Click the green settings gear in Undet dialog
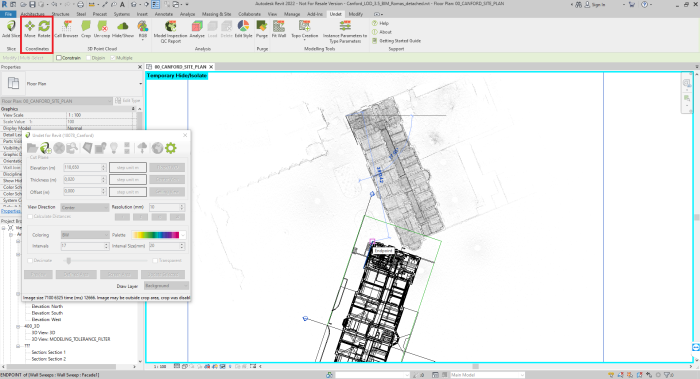 [x=171, y=148]
